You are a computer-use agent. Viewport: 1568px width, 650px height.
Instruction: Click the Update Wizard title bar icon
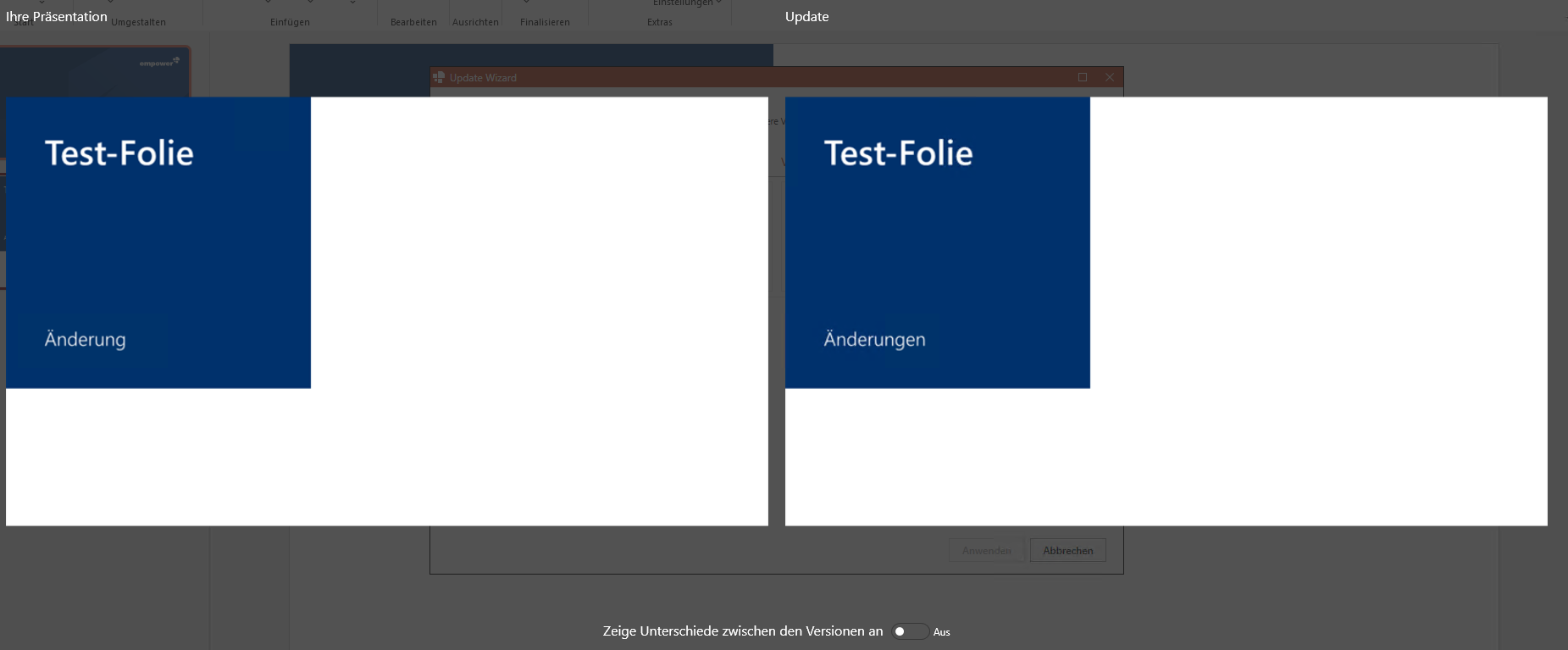[439, 77]
